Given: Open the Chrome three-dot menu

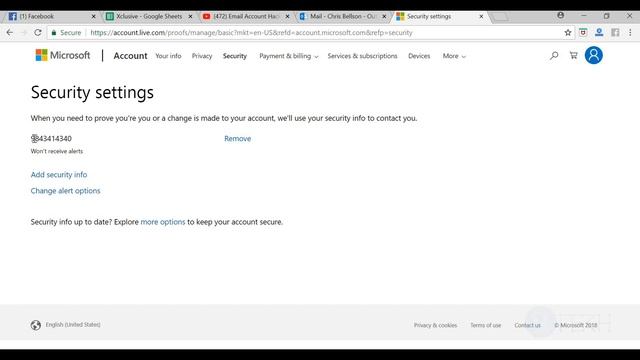Looking at the screenshot, I should click(630, 33).
